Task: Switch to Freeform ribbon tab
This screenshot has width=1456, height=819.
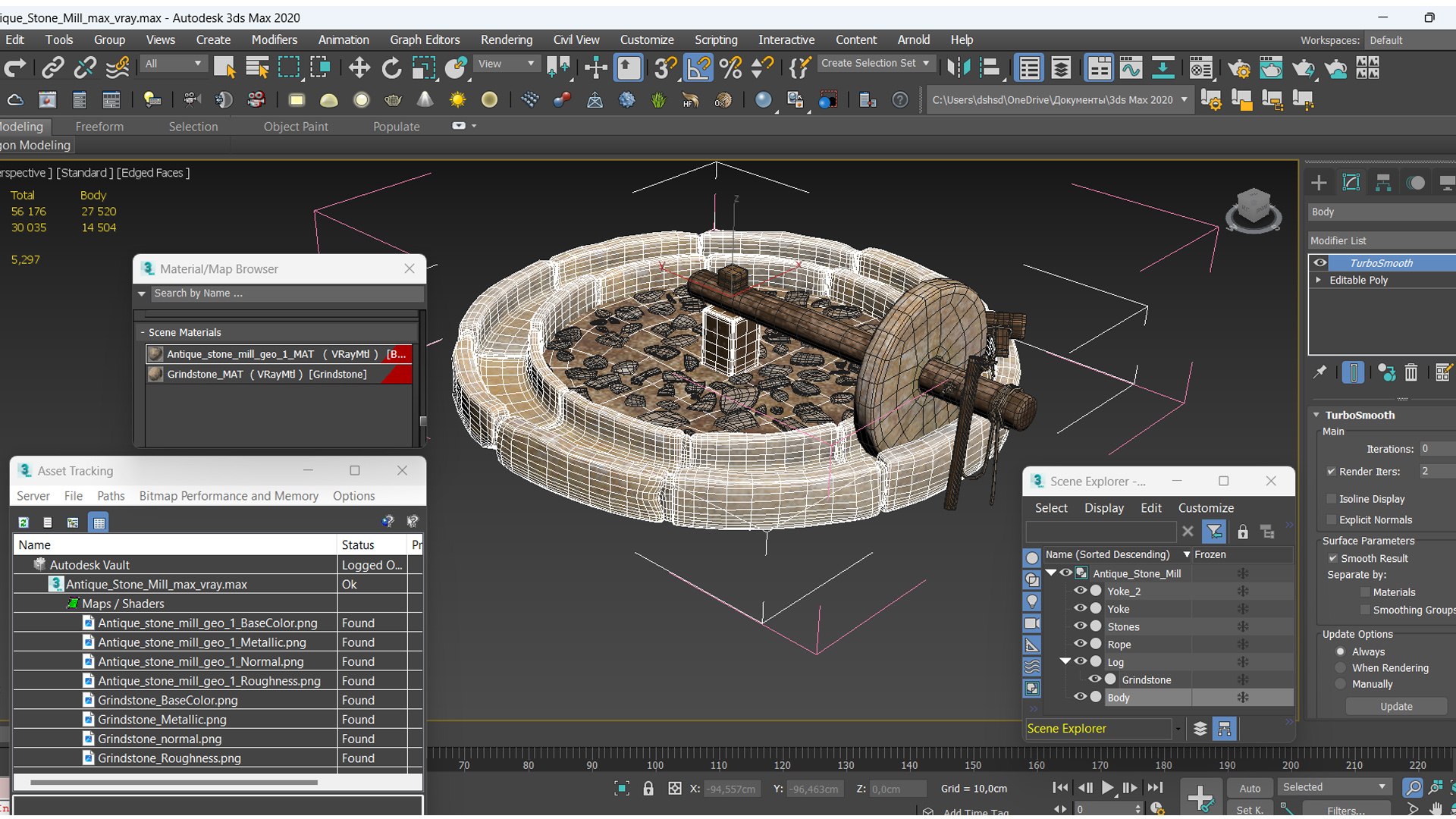Action: pyautogui.click(x=99, y=127)
